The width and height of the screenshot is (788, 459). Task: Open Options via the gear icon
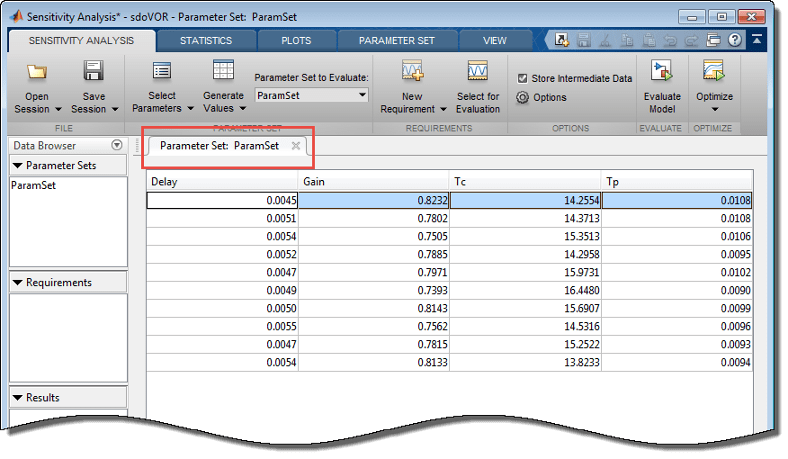(x=523, y=97)
